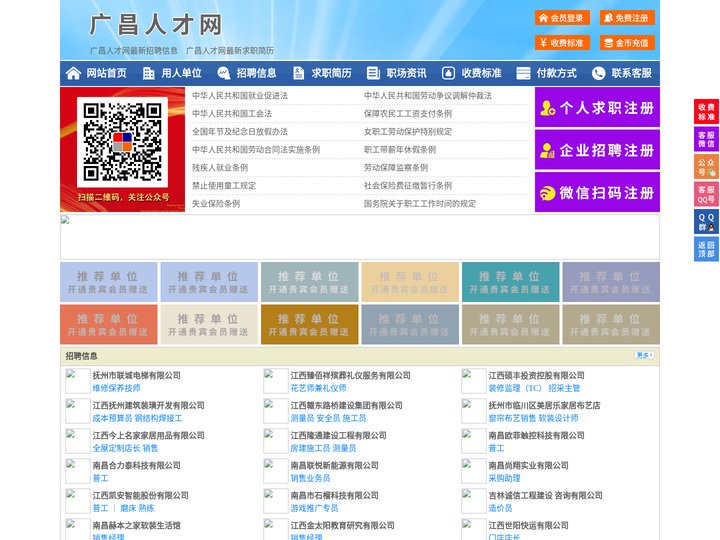Open 联系客服 navigation item

[631, 73]
